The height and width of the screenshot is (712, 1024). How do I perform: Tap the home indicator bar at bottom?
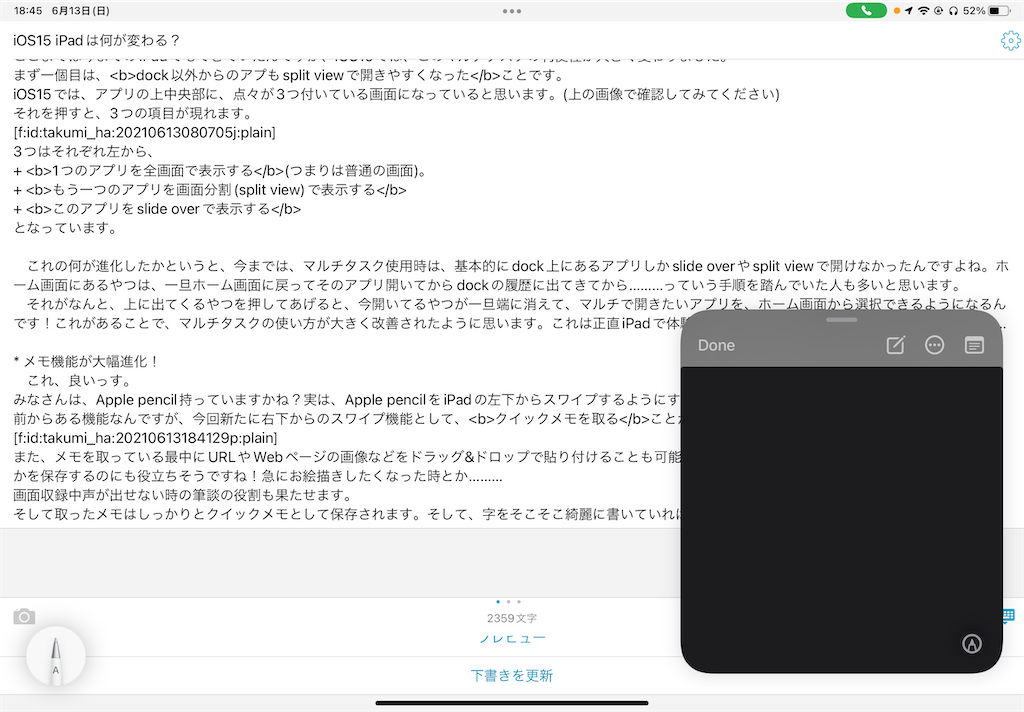point(512,704)
